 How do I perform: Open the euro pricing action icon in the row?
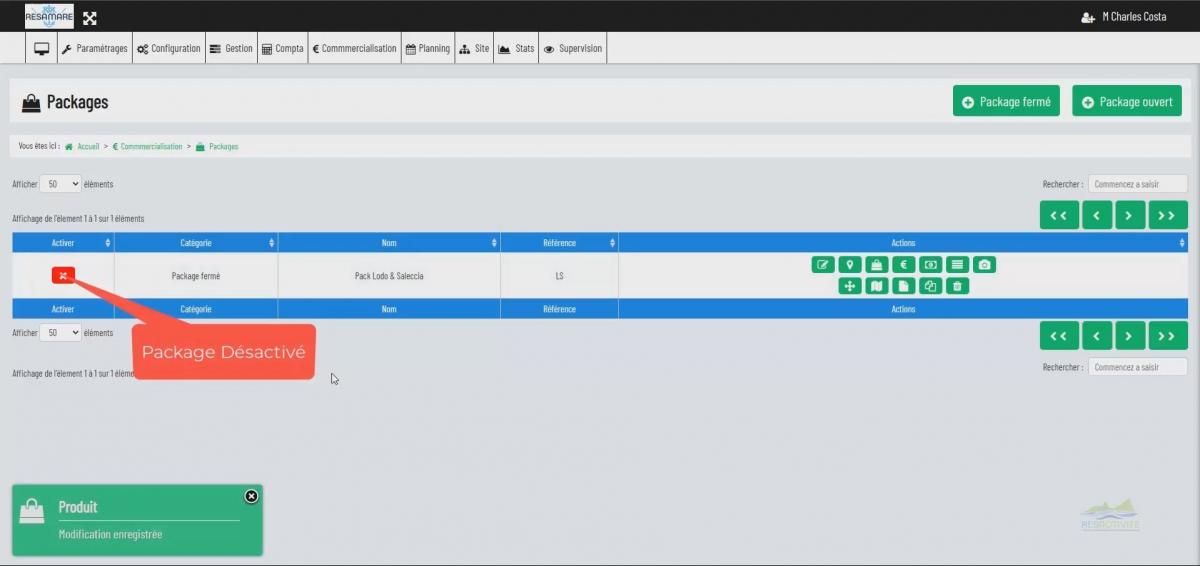click(x=903, y=265)
